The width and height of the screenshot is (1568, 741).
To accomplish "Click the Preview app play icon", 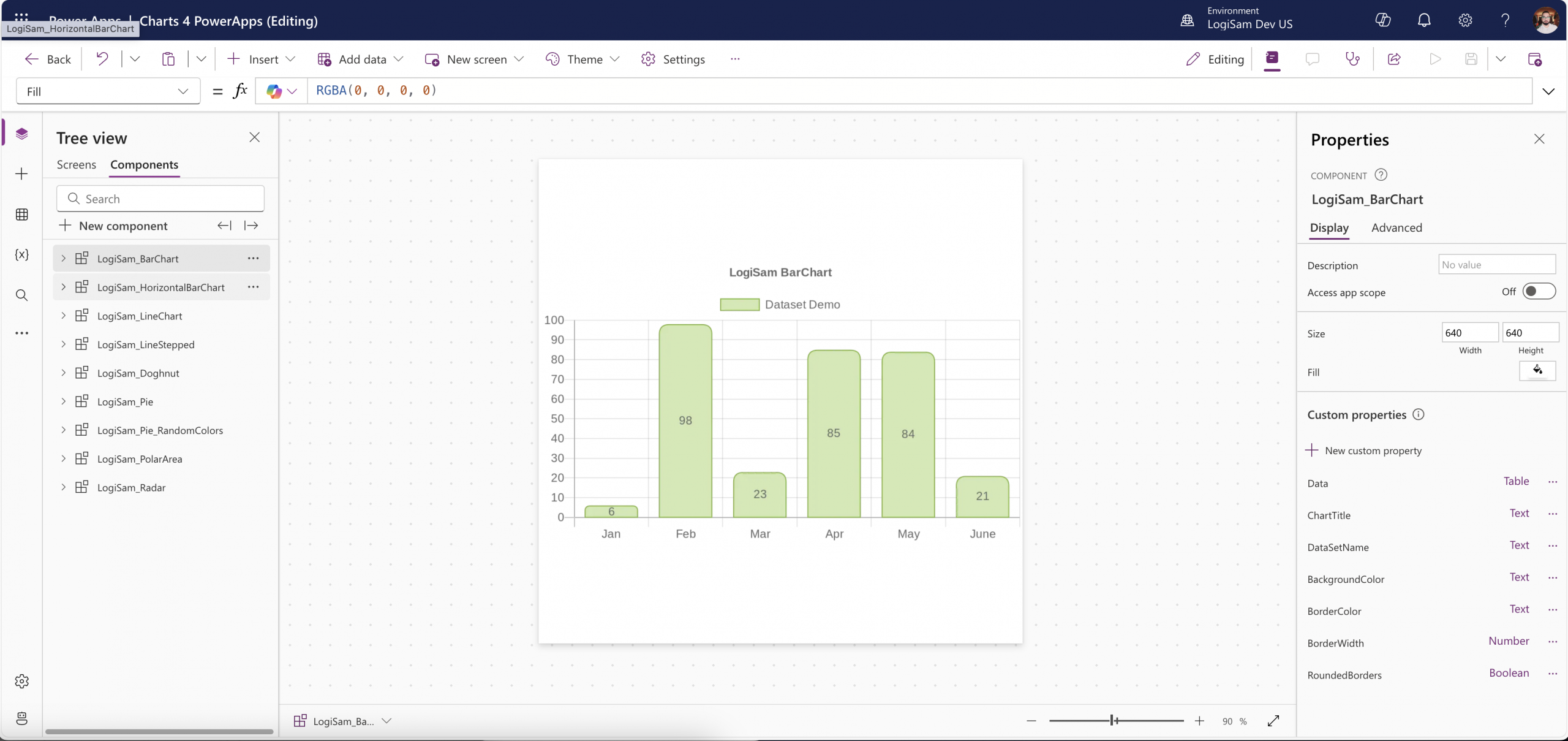I will coord(1435,59).
